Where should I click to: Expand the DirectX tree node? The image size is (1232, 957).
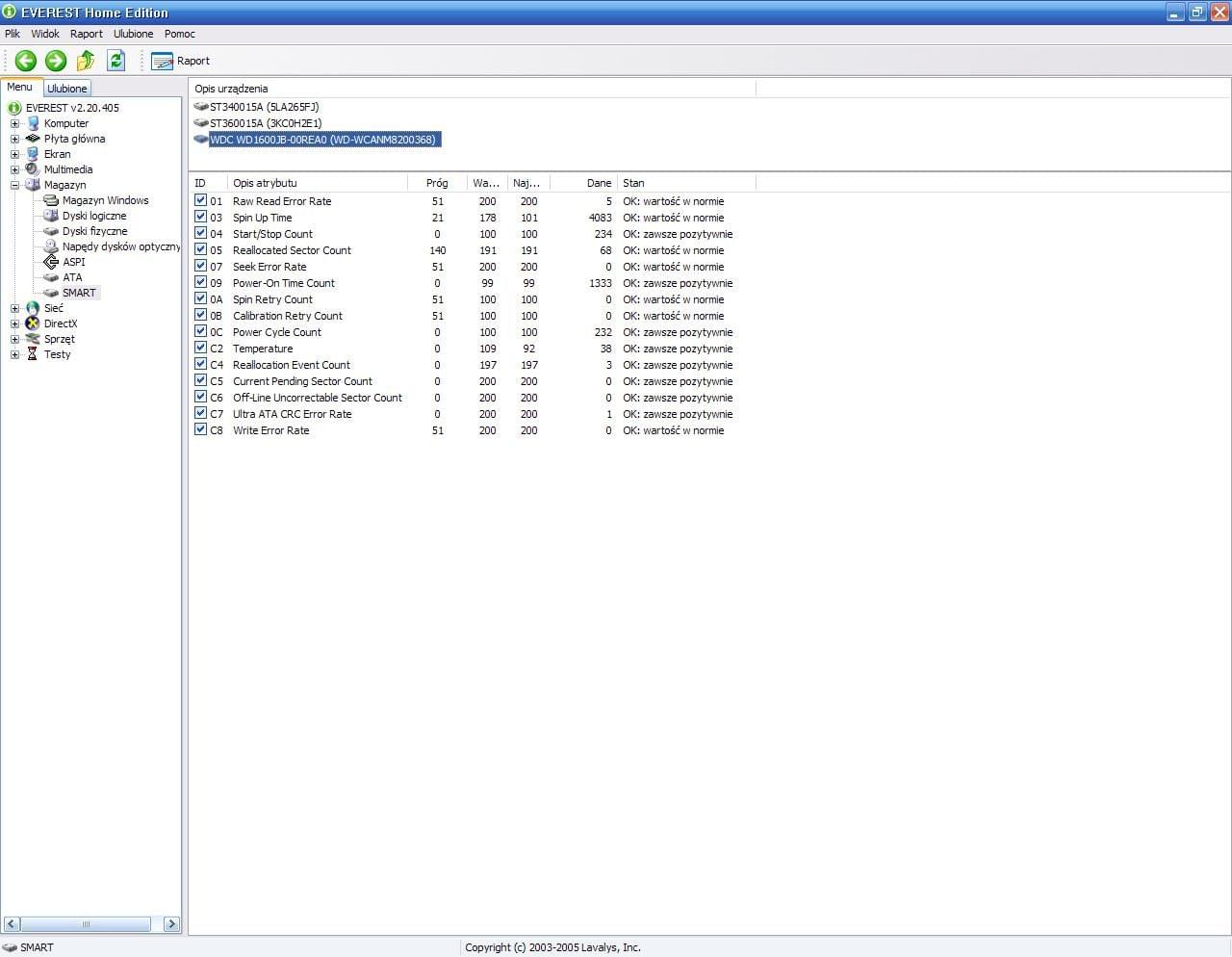click(14, 323)
